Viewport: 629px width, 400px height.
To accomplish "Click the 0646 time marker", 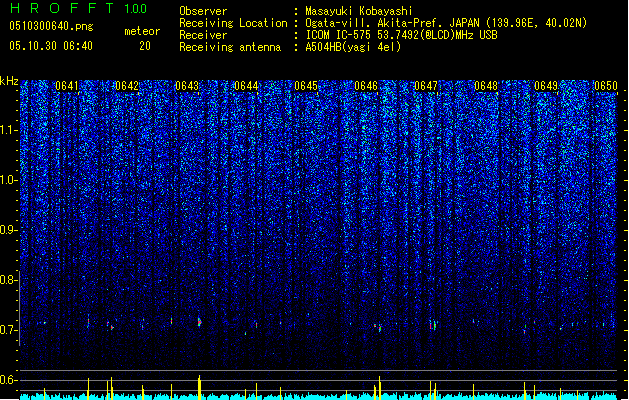I will tap(366, 86).
